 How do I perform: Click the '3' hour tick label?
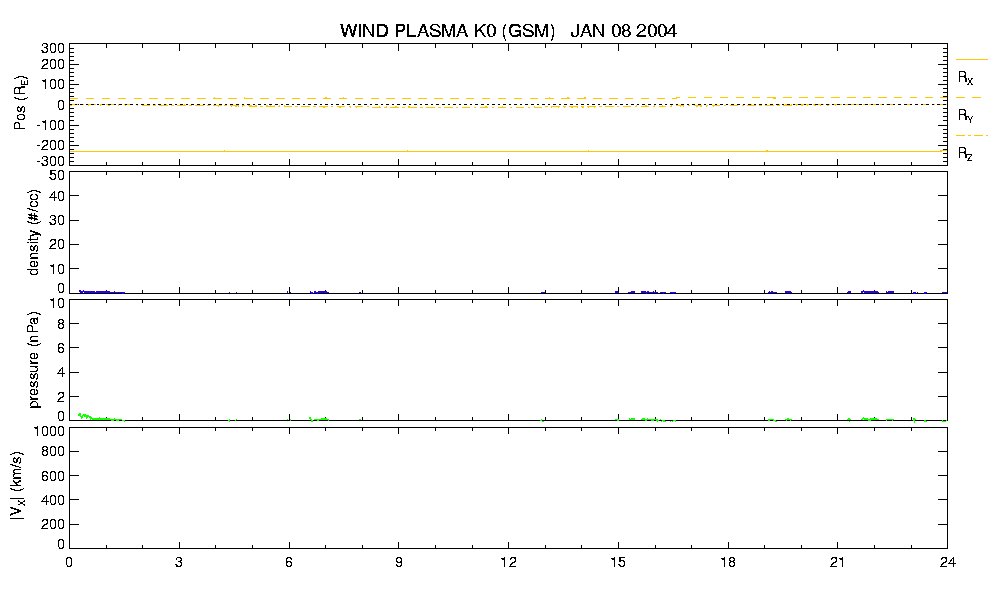pyautogui.click(x=179, y=562)
